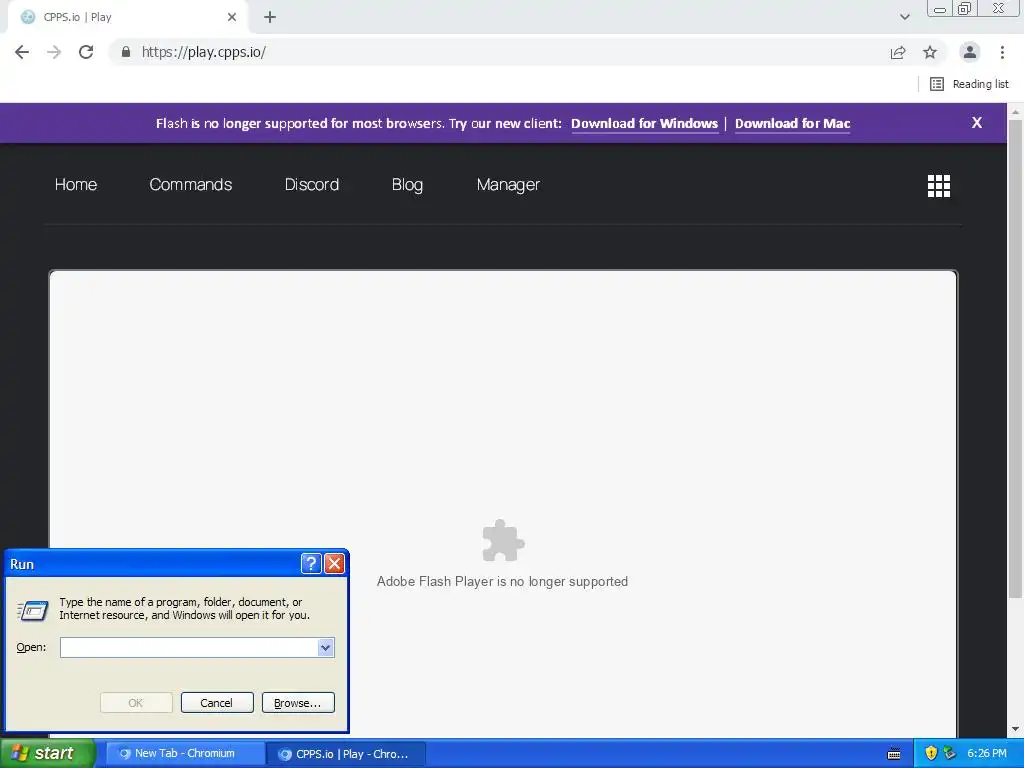Switch to CPPS.io Play taskbar item

[x=346, y=754]
